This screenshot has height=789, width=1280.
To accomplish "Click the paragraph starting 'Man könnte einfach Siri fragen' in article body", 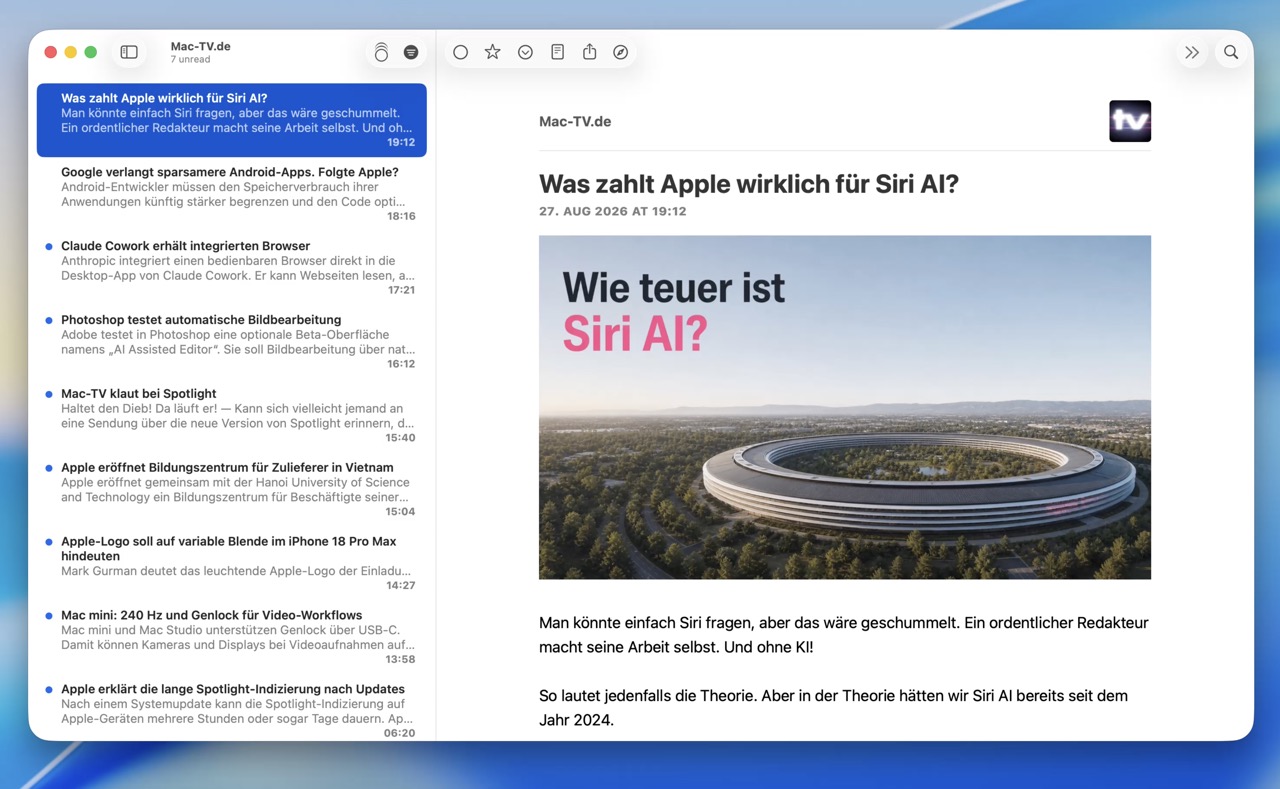I will pos(844,635).
